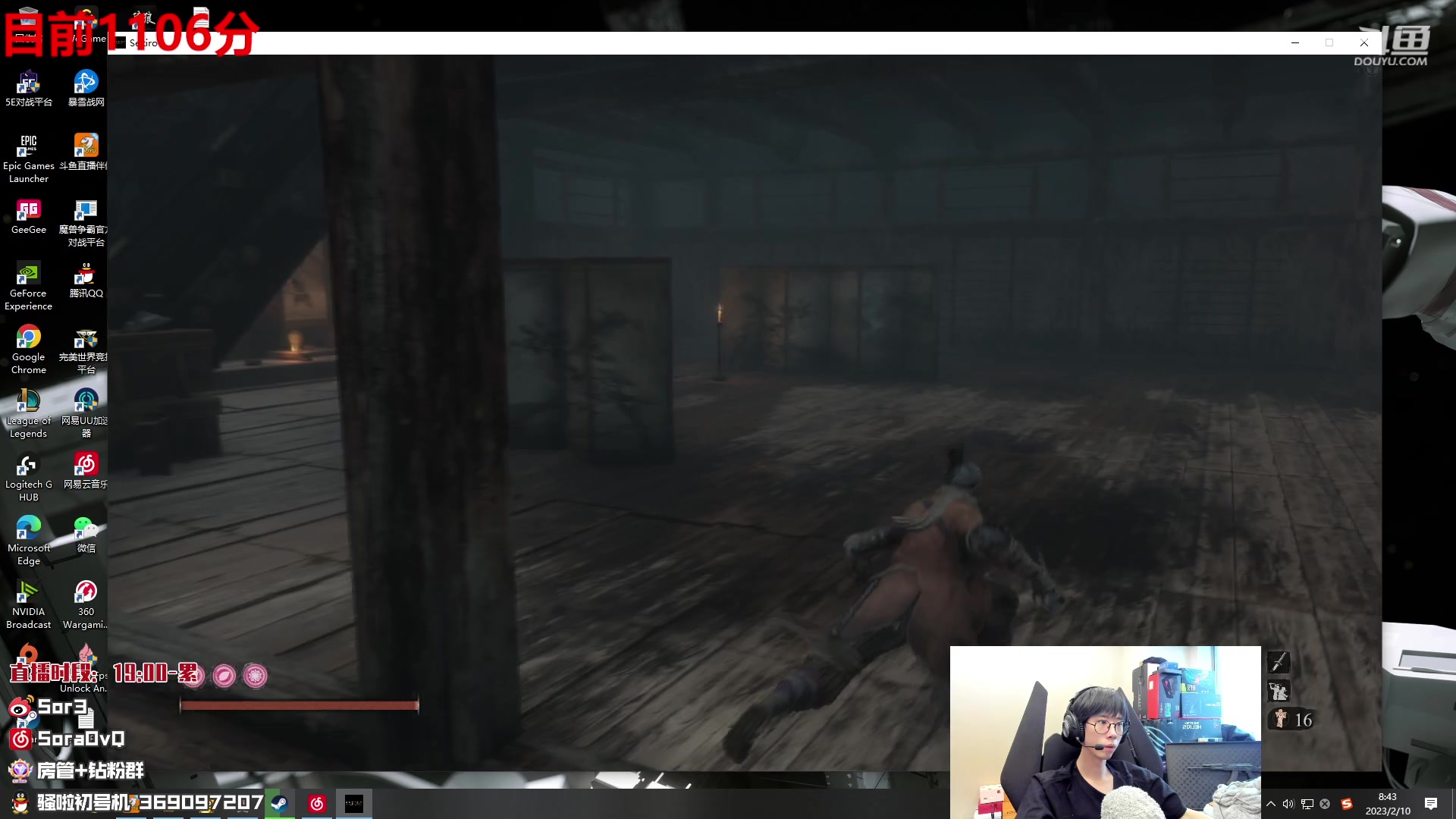This screenshot has height=819, width=1456.
Task: Open network status in system tray
Action: [x=1307, y=804]
